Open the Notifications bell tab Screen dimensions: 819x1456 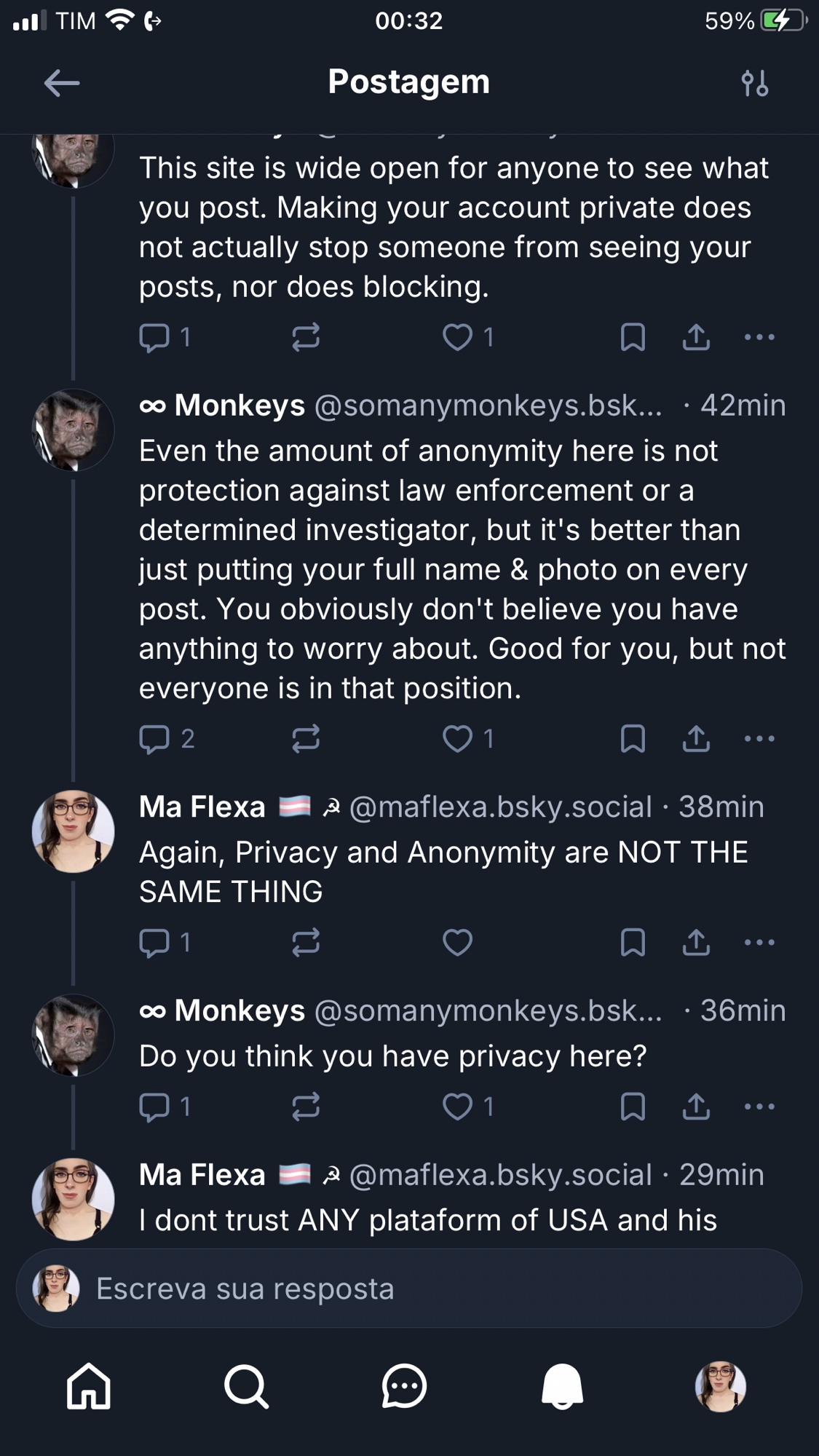(562, 1386)
